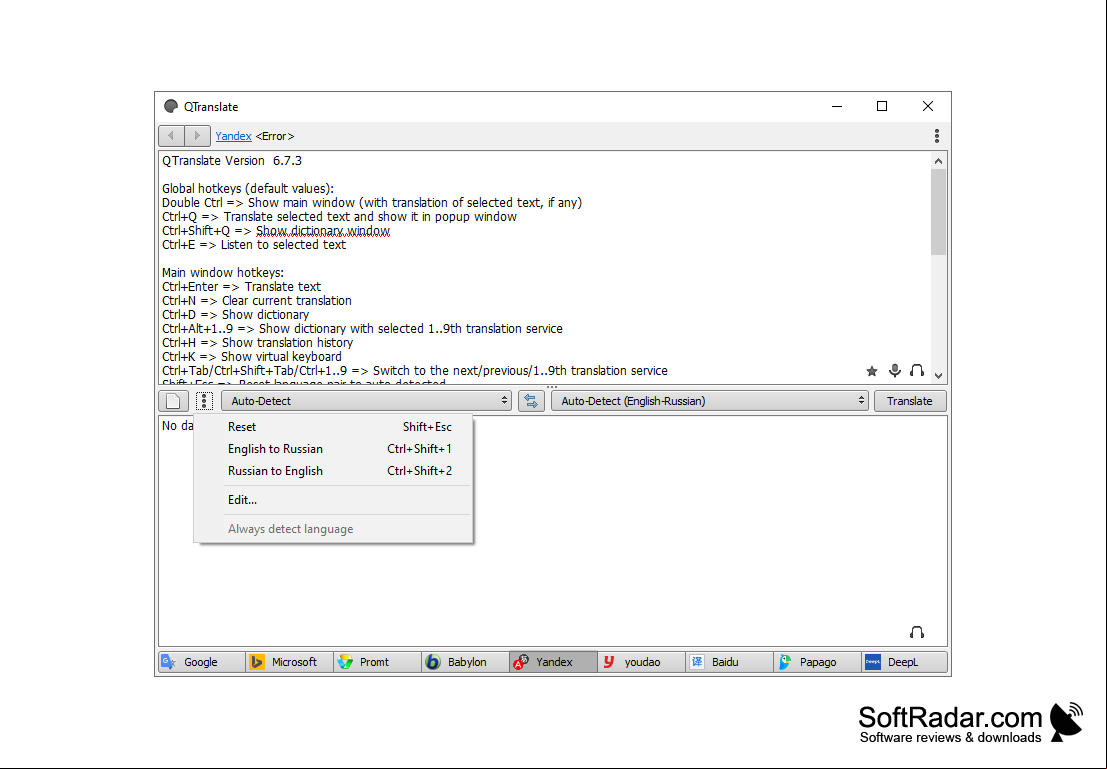The width and height of the screenshot is (1107, 769).
Task: Maximize the QTranslate window
Action: point(882,107)
